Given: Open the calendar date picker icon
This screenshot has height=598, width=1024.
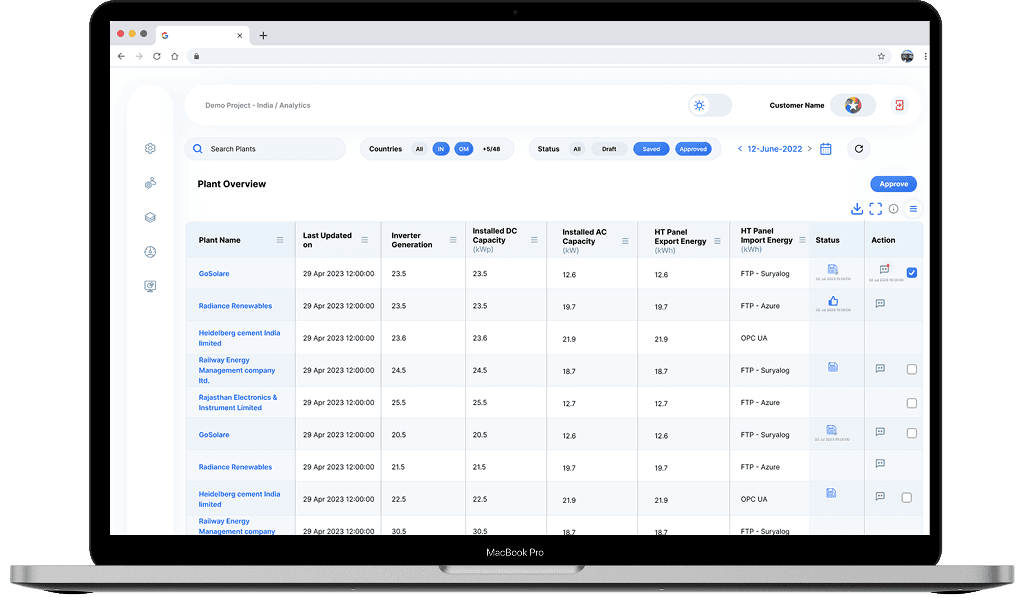Looking at the screenshot, I should [825, 149].
